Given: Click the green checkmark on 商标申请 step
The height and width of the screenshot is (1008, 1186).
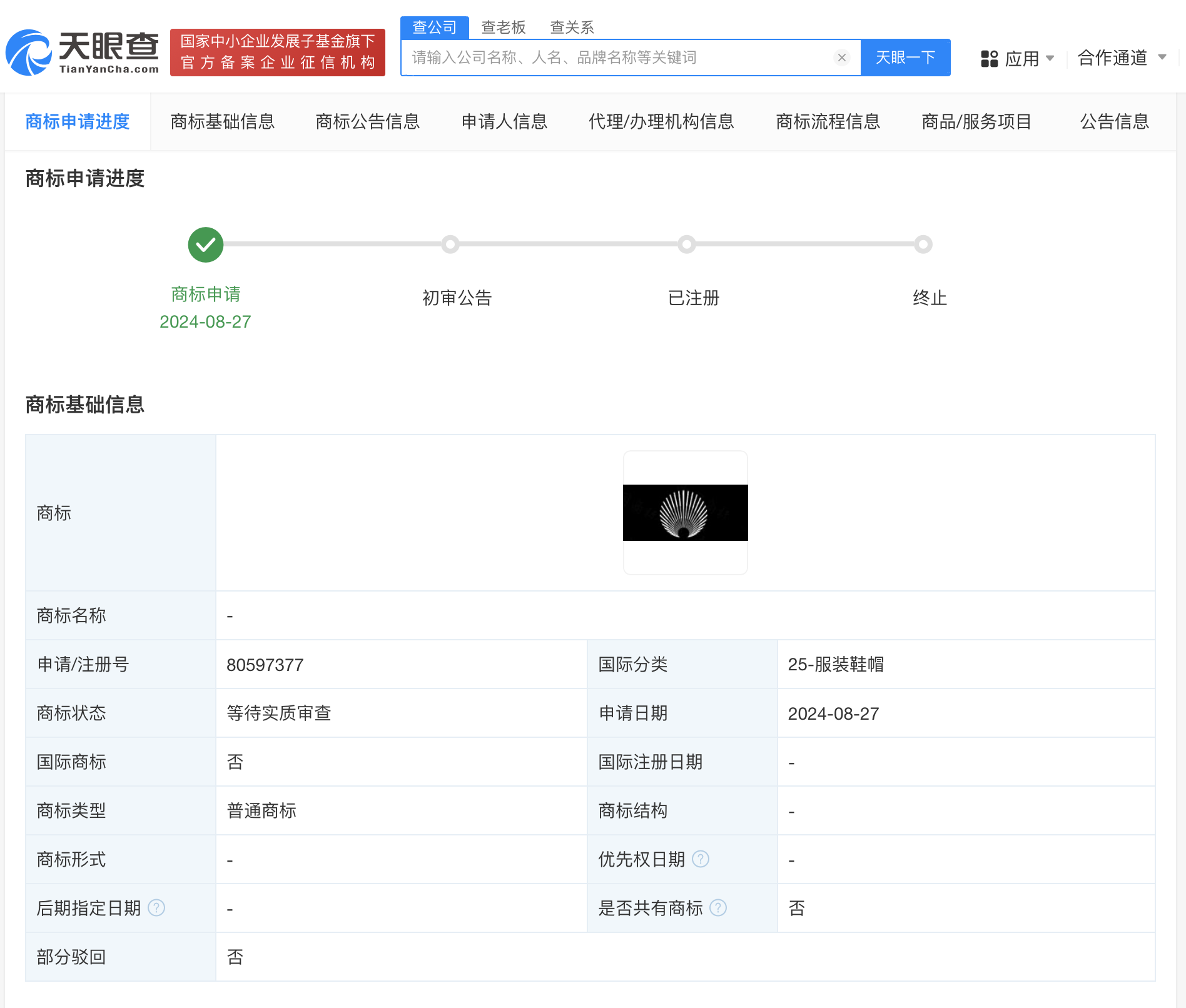Looking at the screenshot, I should click(x=205, y=244).
